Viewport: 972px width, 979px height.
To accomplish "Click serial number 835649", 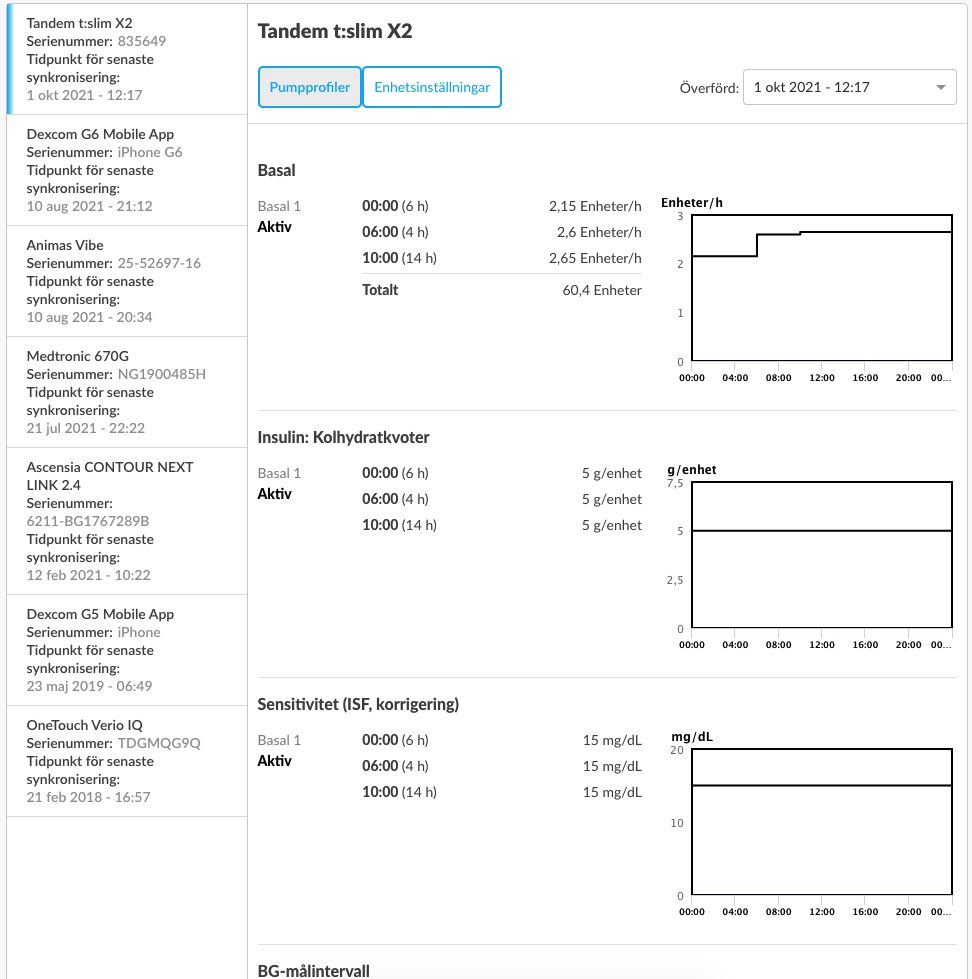I will pos(142,41).
